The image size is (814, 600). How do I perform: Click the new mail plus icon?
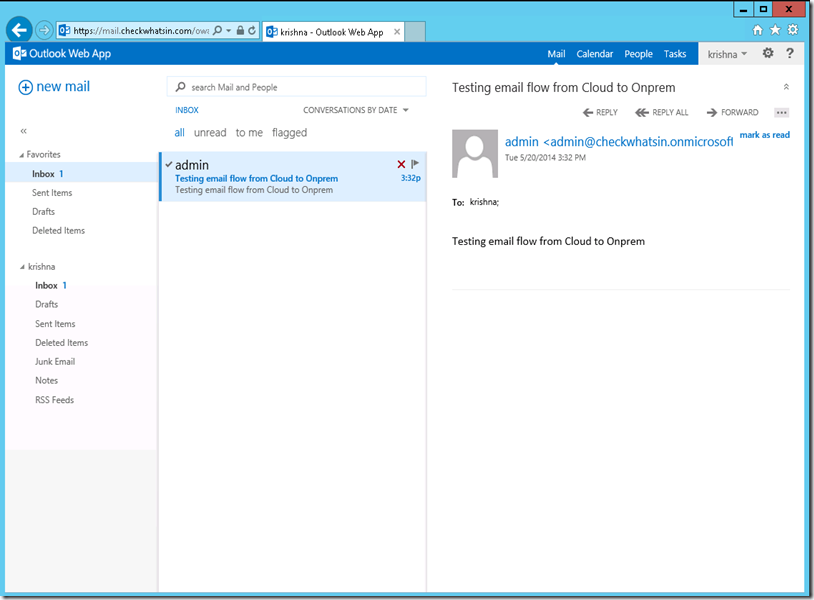tap(25, 87)
